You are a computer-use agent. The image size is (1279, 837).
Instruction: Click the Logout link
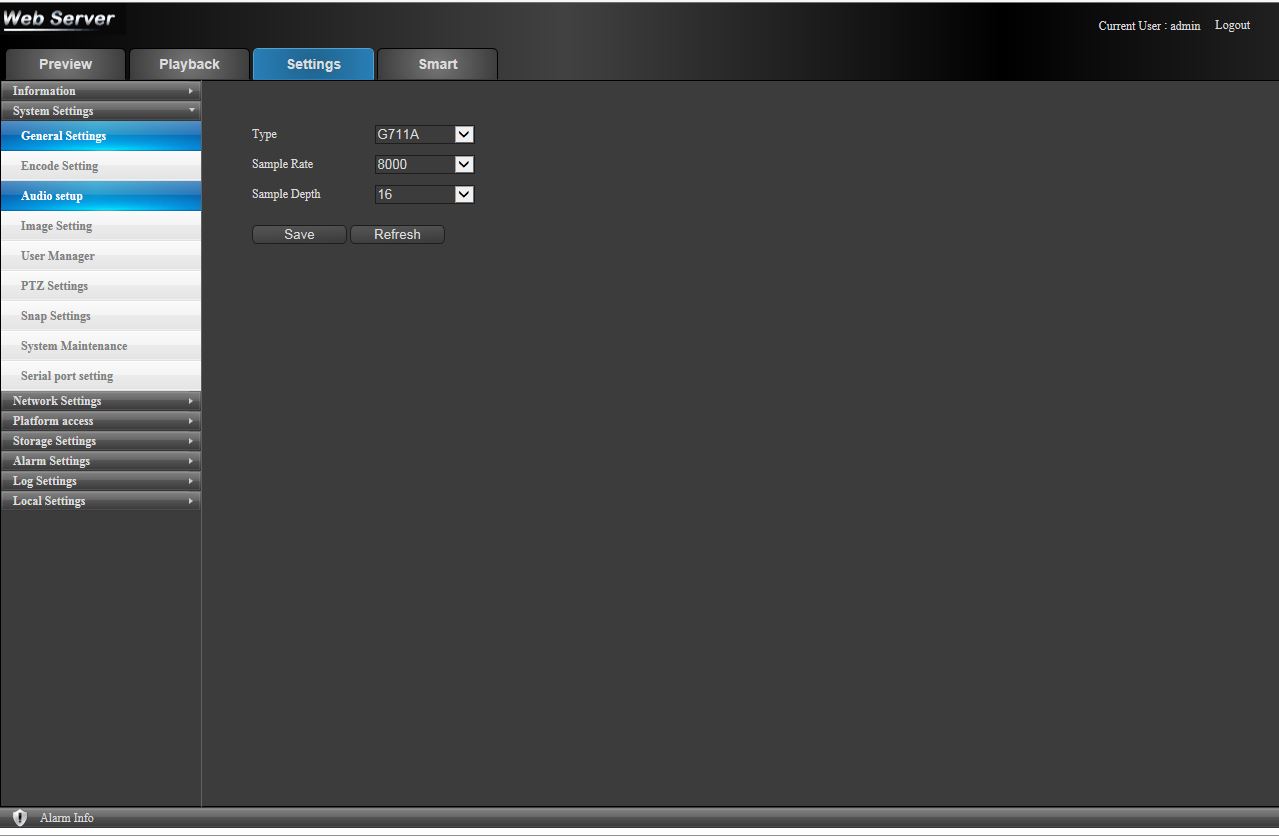point(1232,25)
